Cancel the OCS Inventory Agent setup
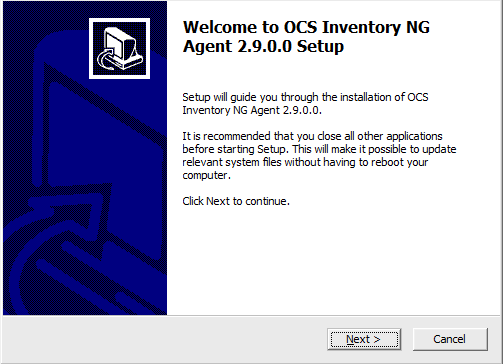Viewport: 503px width, 364px height. point(450,339)
